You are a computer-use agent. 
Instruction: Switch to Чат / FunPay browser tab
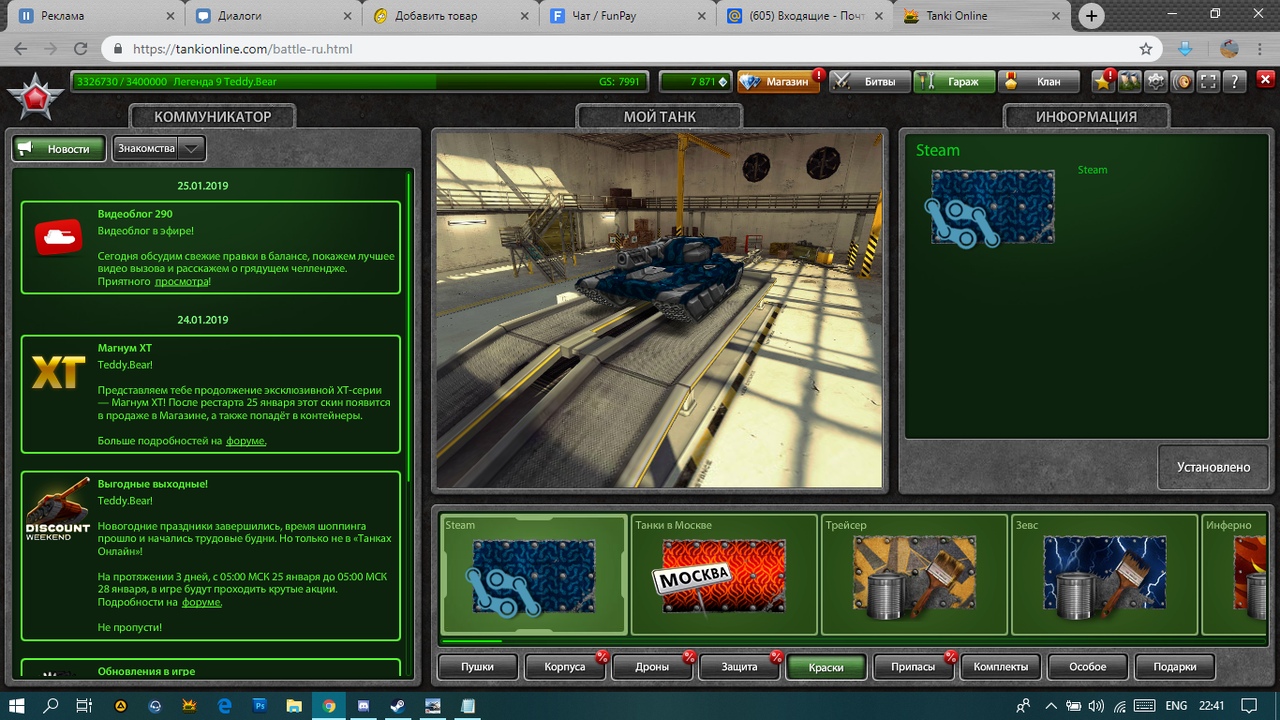coord(628,16)
